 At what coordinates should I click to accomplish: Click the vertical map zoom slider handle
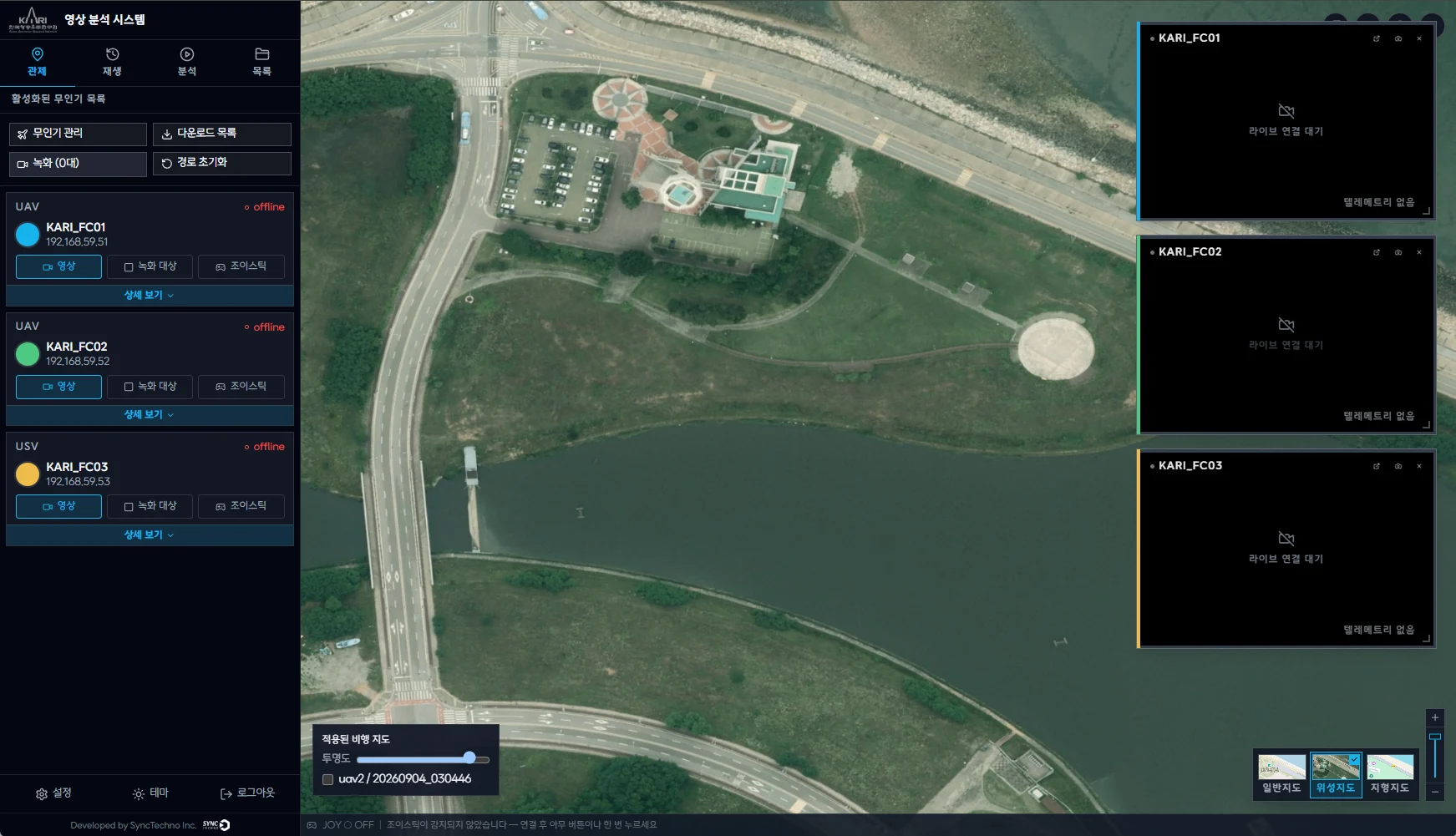1435,737
